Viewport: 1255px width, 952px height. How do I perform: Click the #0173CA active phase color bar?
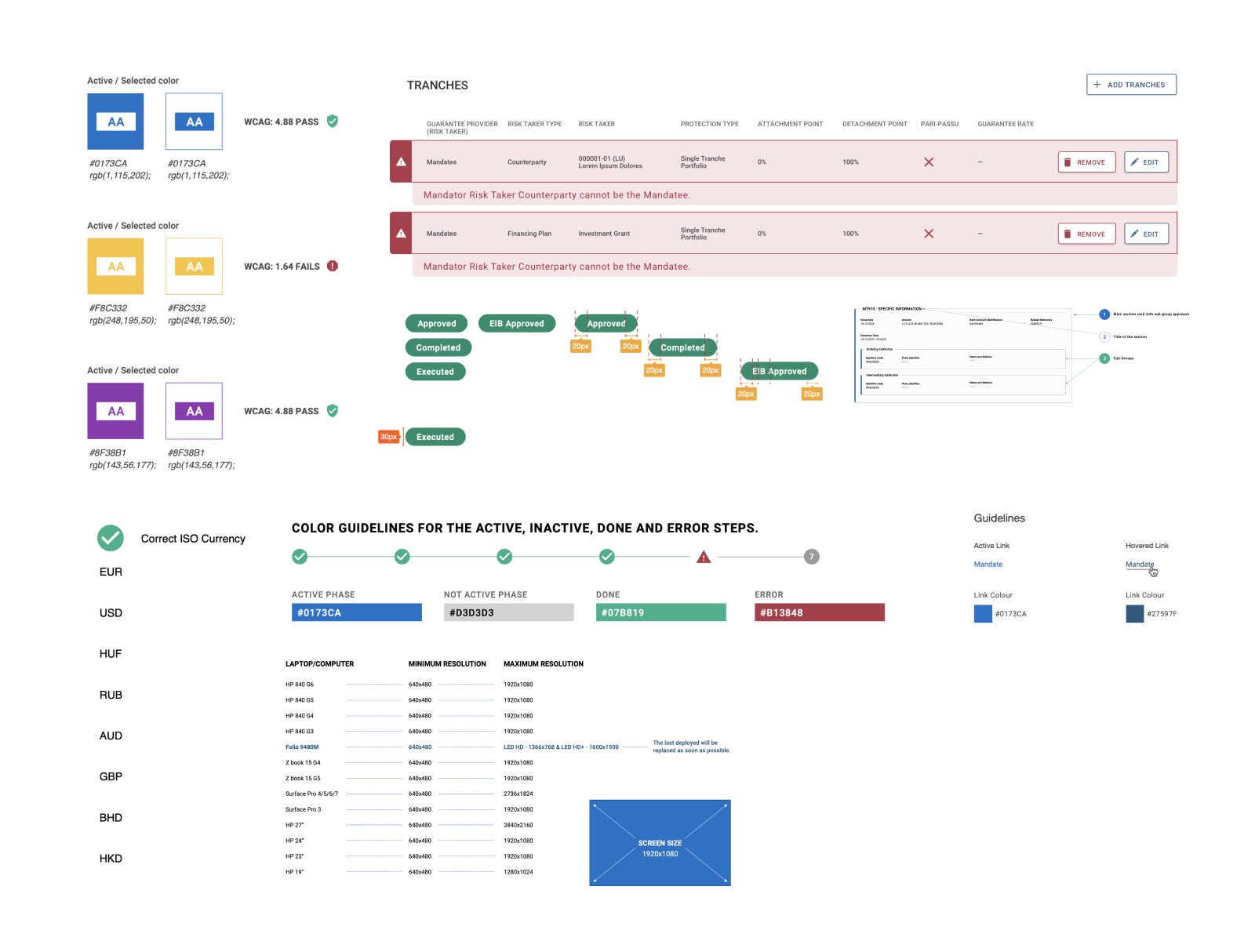(x=357, y=612)
